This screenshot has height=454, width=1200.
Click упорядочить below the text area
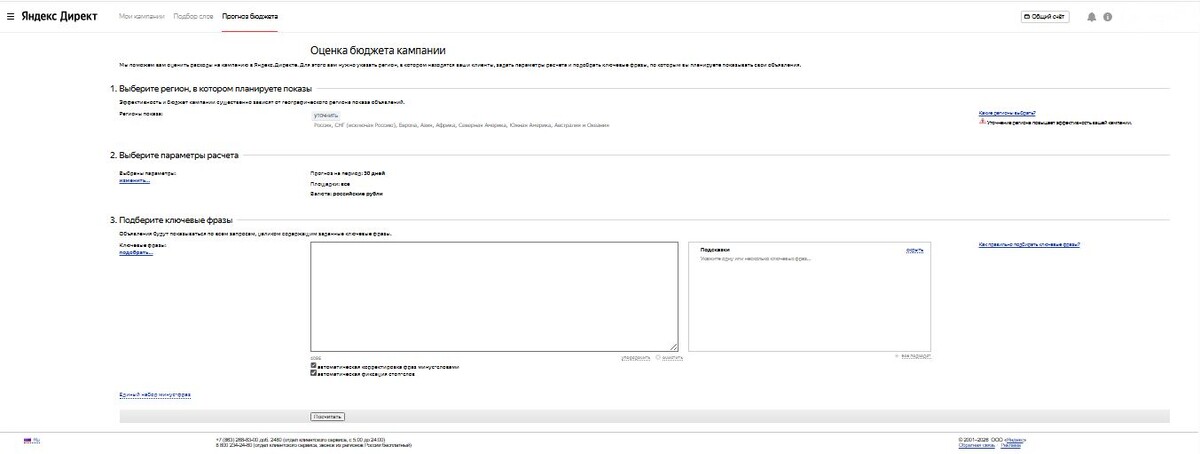tap(635, 357)
